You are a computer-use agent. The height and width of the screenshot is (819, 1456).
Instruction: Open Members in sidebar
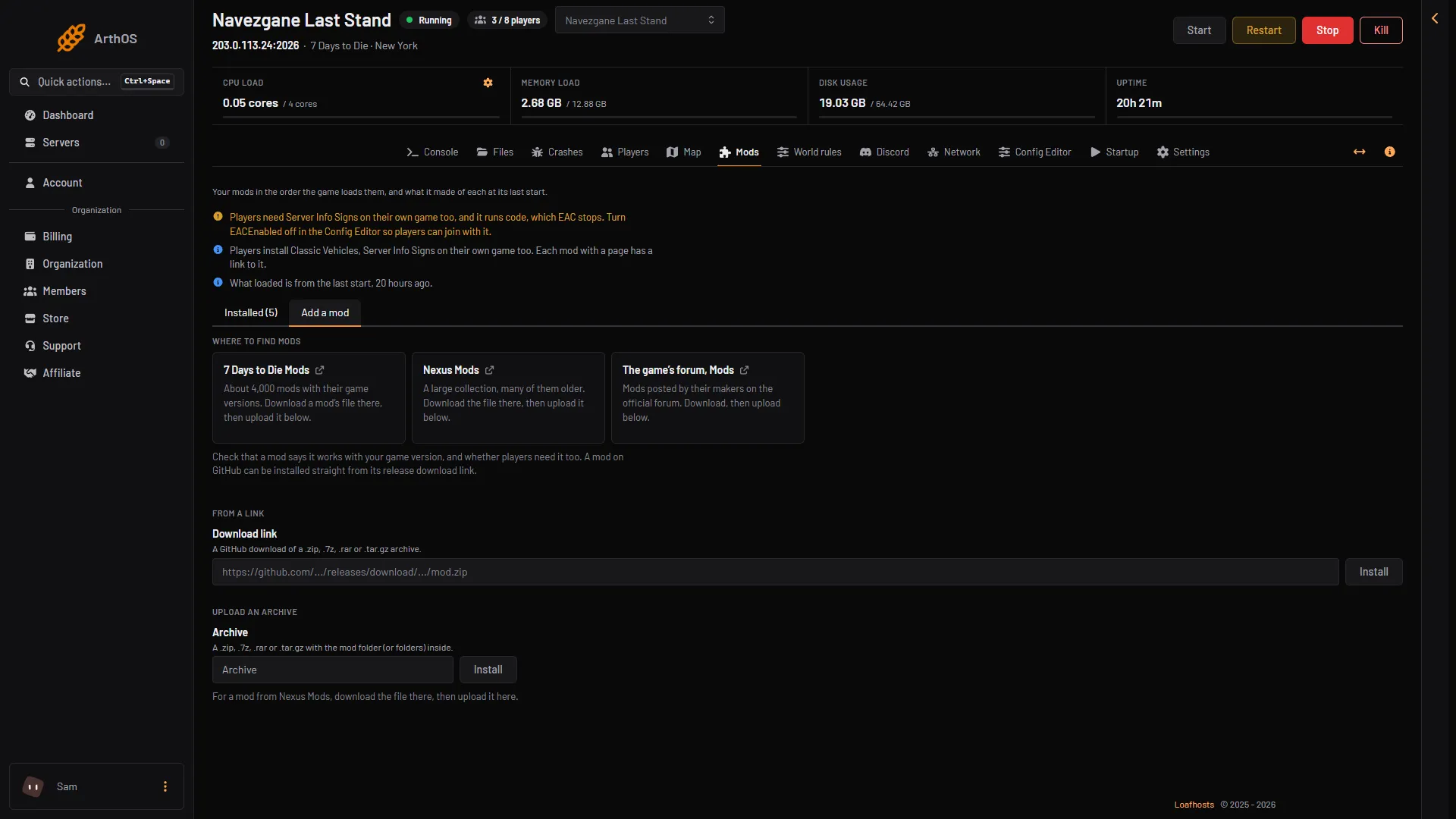96,291
